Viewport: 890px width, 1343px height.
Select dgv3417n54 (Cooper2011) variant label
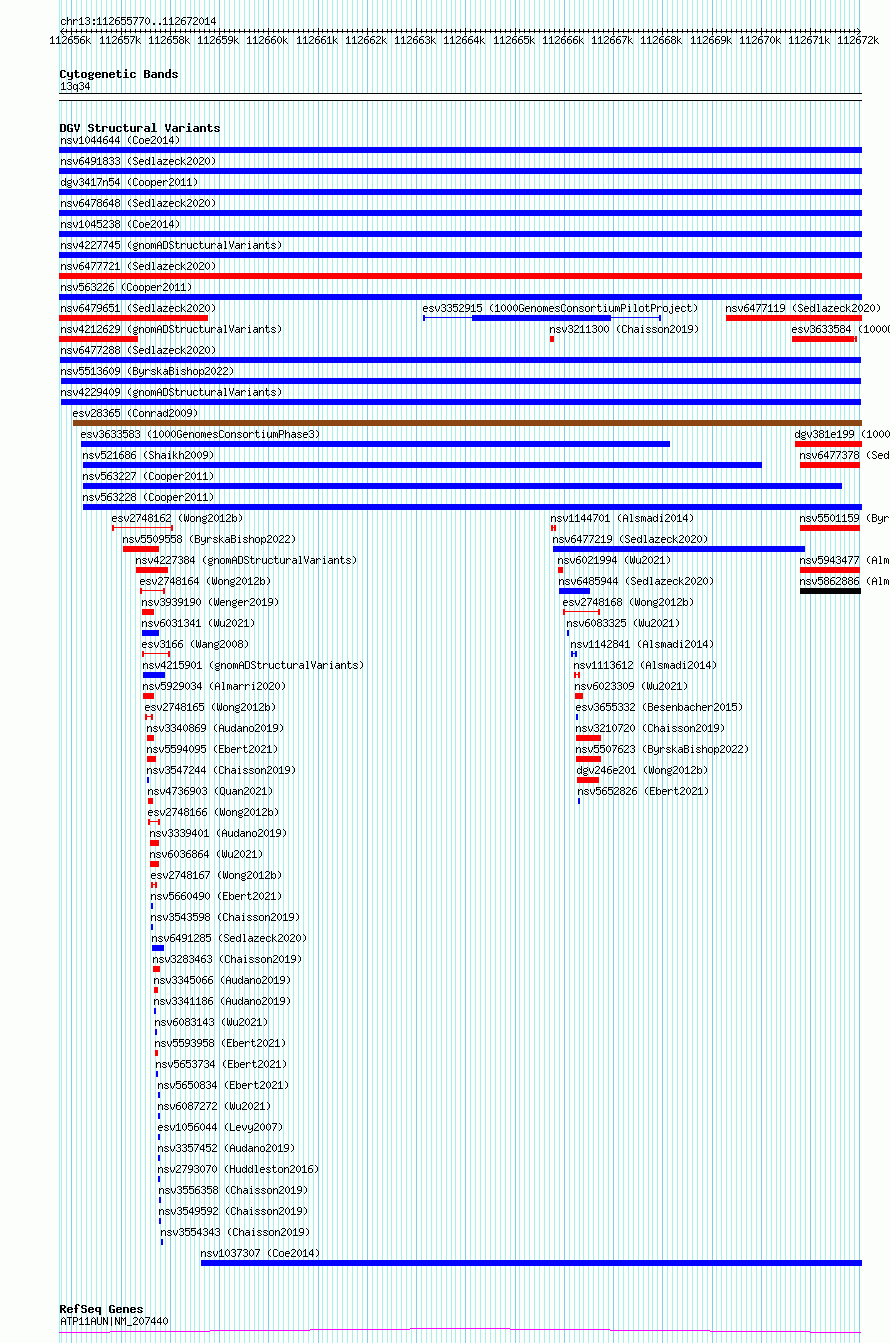[x=129, y=182]
